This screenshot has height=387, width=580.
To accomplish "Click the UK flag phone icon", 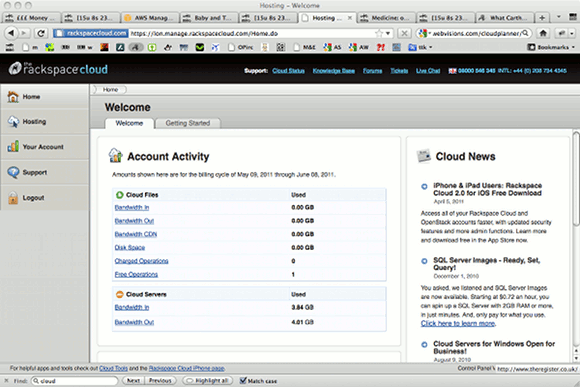I will point(452,71).
